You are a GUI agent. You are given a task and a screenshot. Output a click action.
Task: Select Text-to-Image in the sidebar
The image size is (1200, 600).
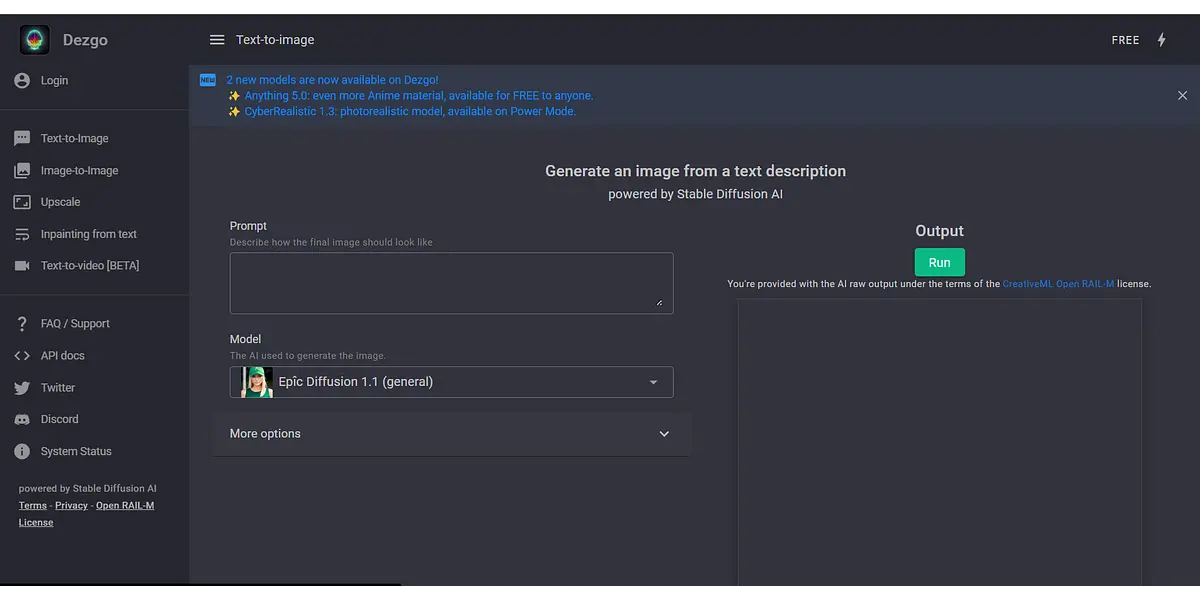coord(74,139)
